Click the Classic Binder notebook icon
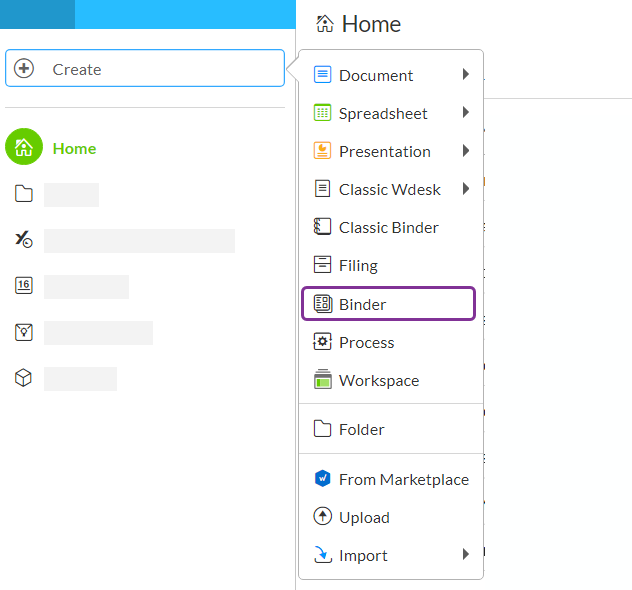Screen dimensions: 632x590 pyautogui.click(x=322, y=226)
